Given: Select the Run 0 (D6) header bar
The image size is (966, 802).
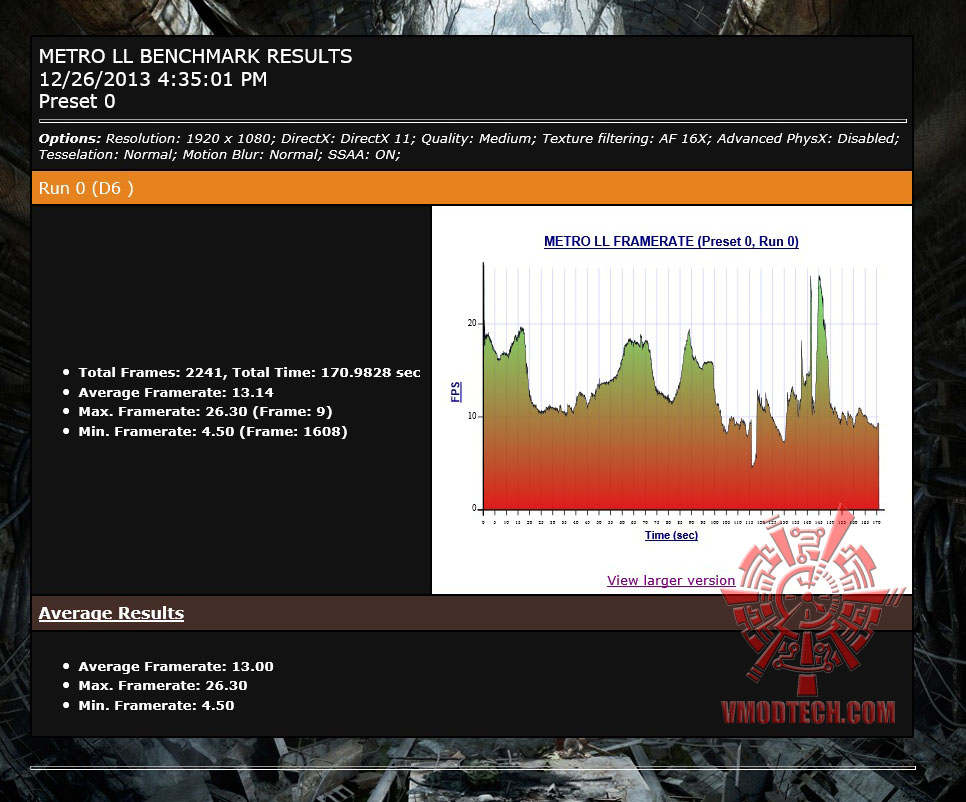Looking at the screenshot, I should 472,188.
